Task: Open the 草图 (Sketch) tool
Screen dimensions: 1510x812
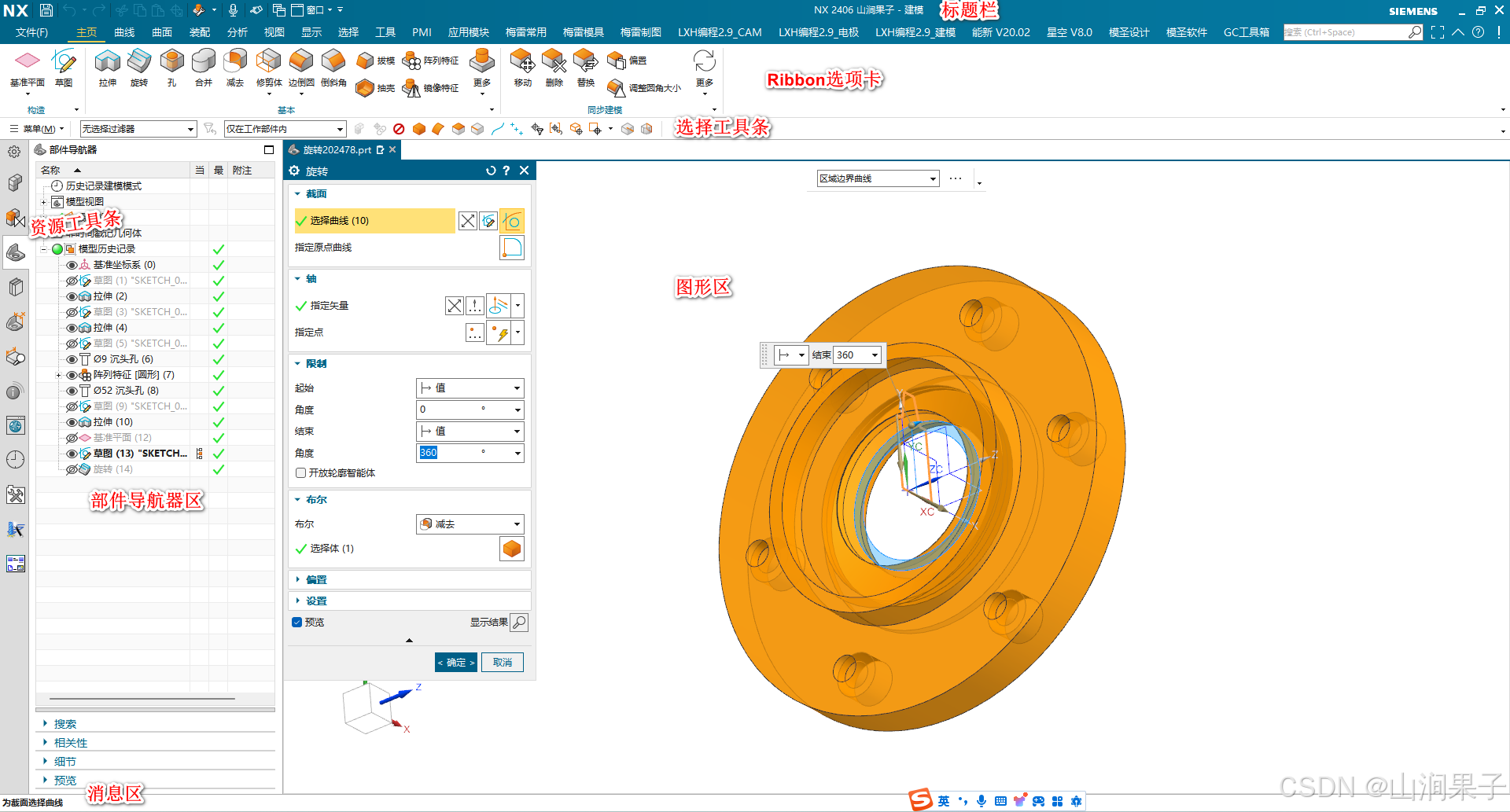Action: point(64,68)
